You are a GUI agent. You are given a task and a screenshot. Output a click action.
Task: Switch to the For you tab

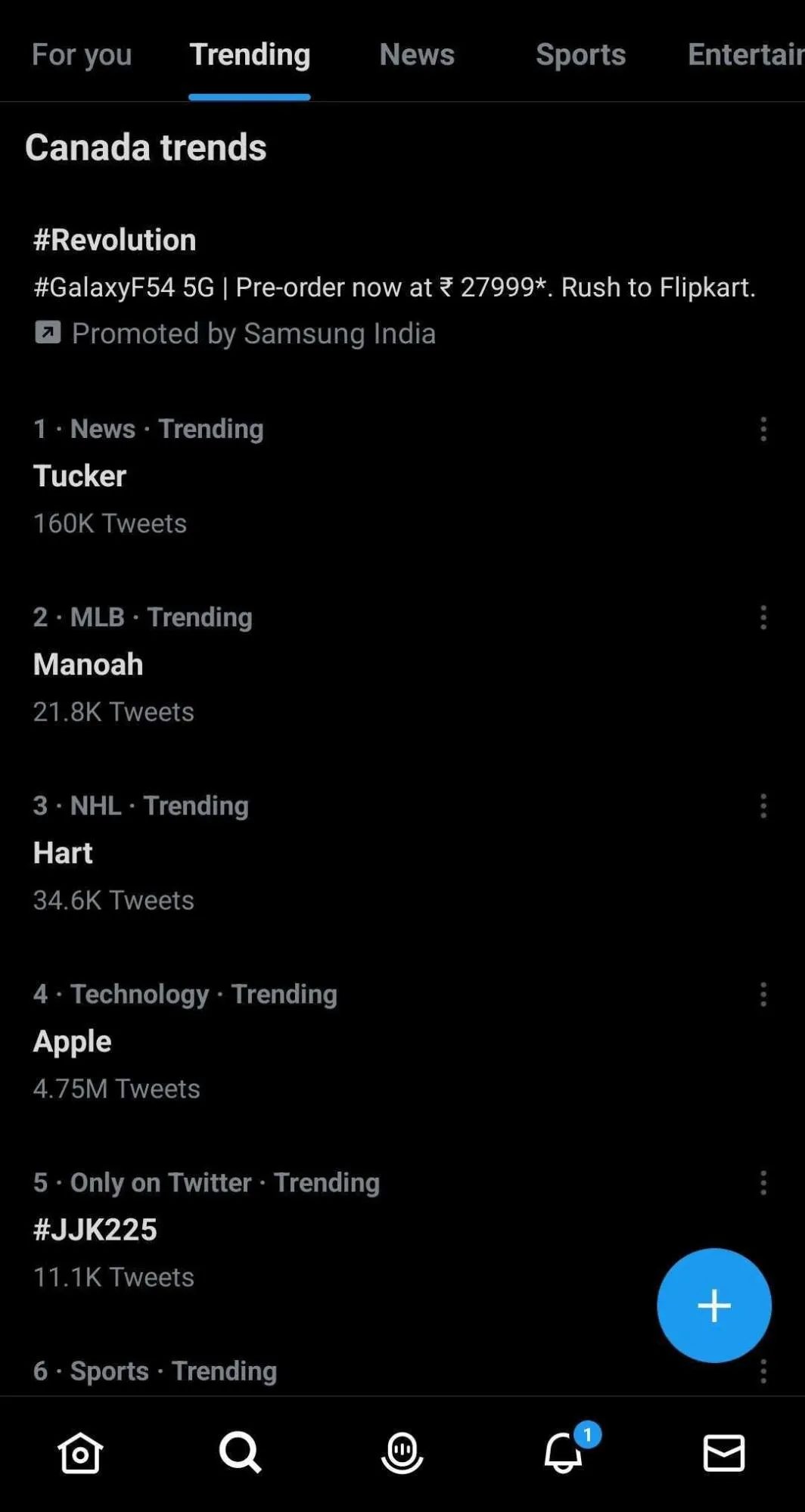pos(82,54)
